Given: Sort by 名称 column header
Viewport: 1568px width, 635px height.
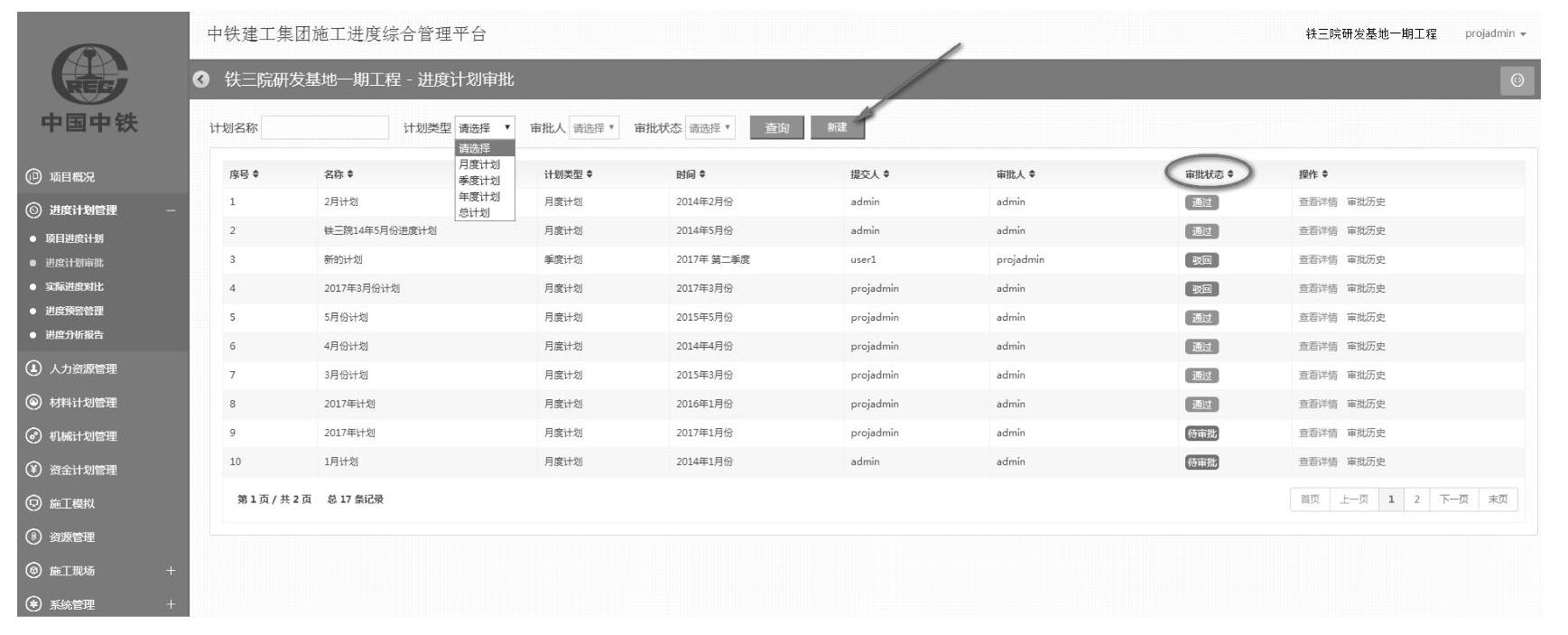Looking at the screenshot, I should pyautogui.click(x=339, y=174).
